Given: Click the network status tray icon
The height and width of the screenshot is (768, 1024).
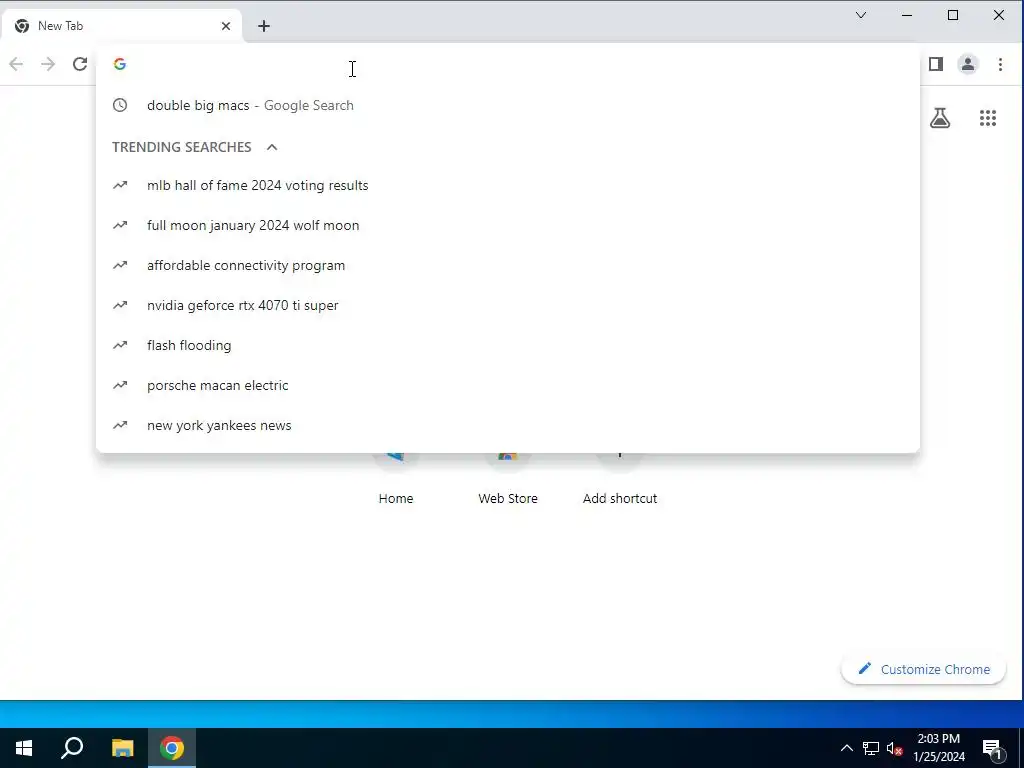Looking at the screenshot, I should point(871,748).
